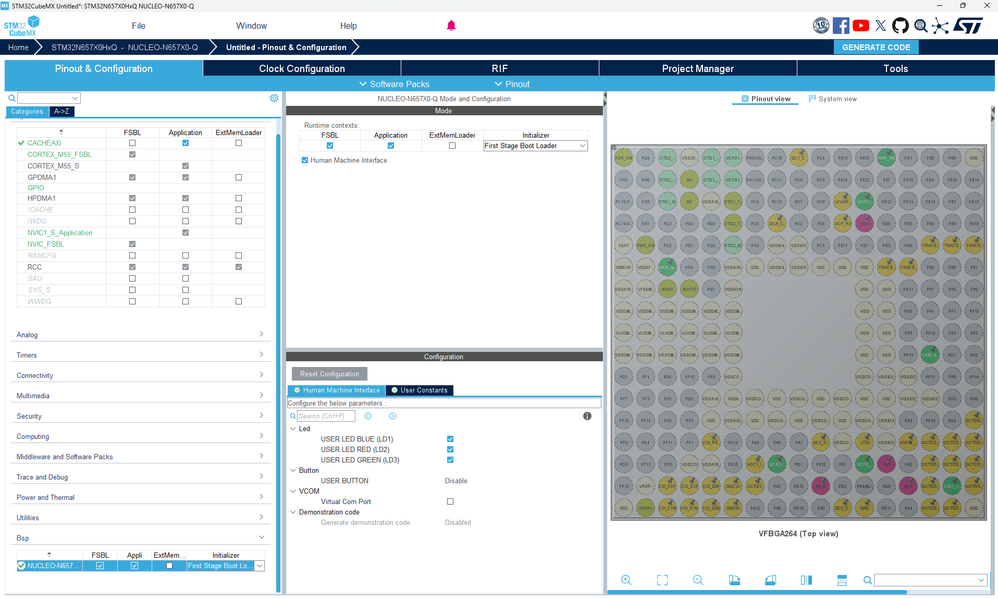Click the left panel vertical scrollbar
The image size is (998, 599).
point(278,363)
